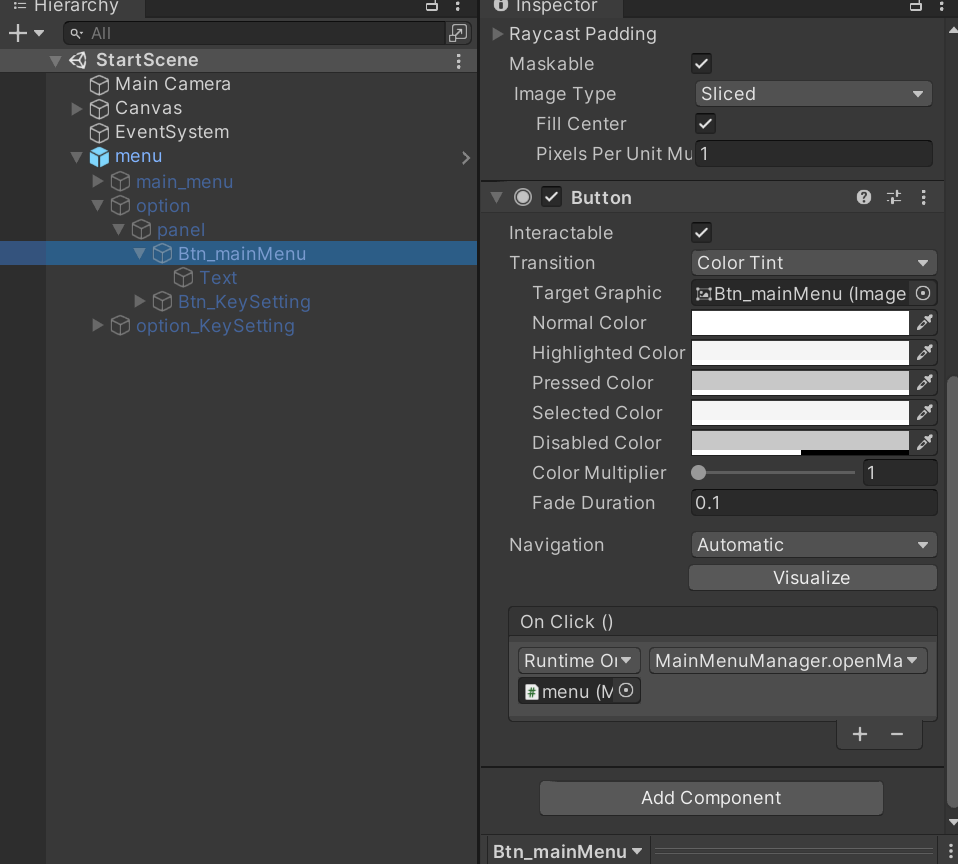Collapse the panel object

119,229
